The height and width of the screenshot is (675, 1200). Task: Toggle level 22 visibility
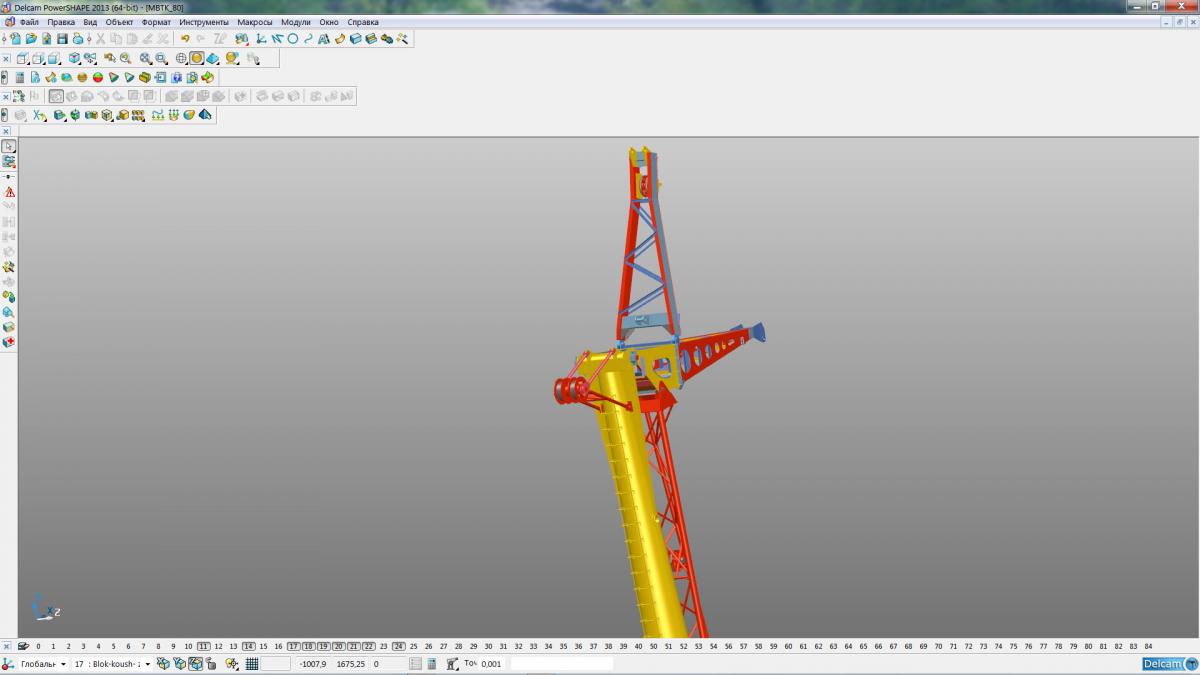coord(368,646)
